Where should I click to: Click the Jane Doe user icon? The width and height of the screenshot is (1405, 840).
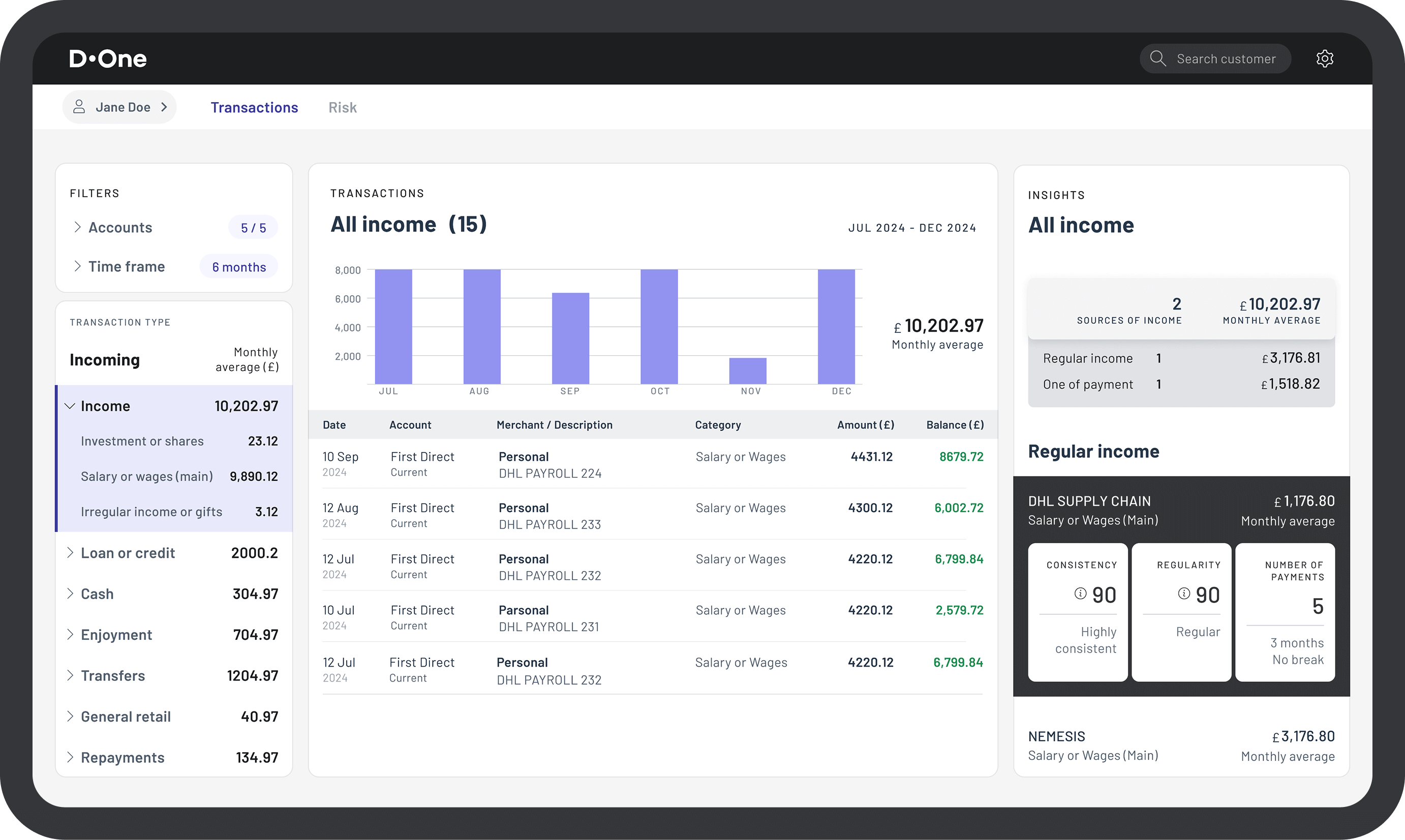[79, 106]
